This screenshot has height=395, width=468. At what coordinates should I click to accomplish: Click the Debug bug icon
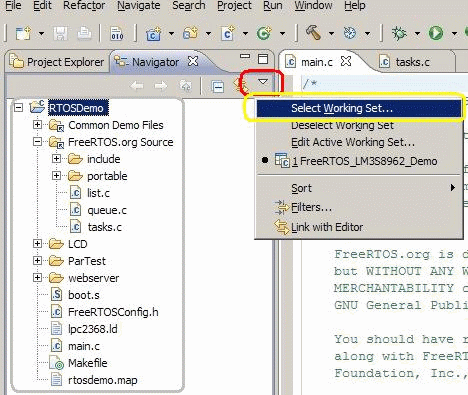point(399,33)
